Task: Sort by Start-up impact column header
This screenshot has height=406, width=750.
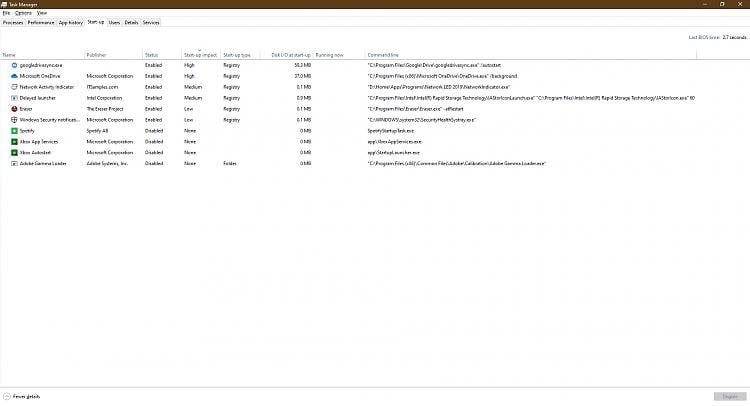Action: [201, 55]
